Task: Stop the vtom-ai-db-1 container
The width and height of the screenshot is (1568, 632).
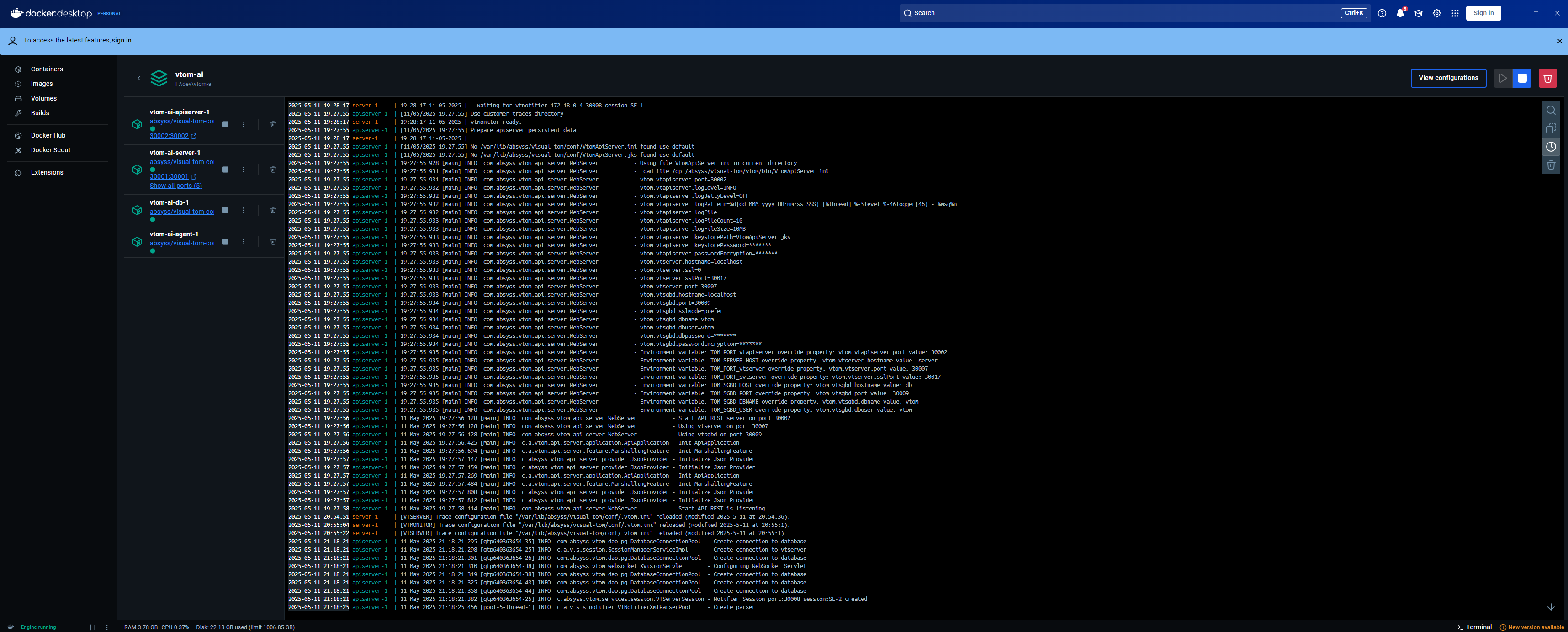Action: pos(225,211)
